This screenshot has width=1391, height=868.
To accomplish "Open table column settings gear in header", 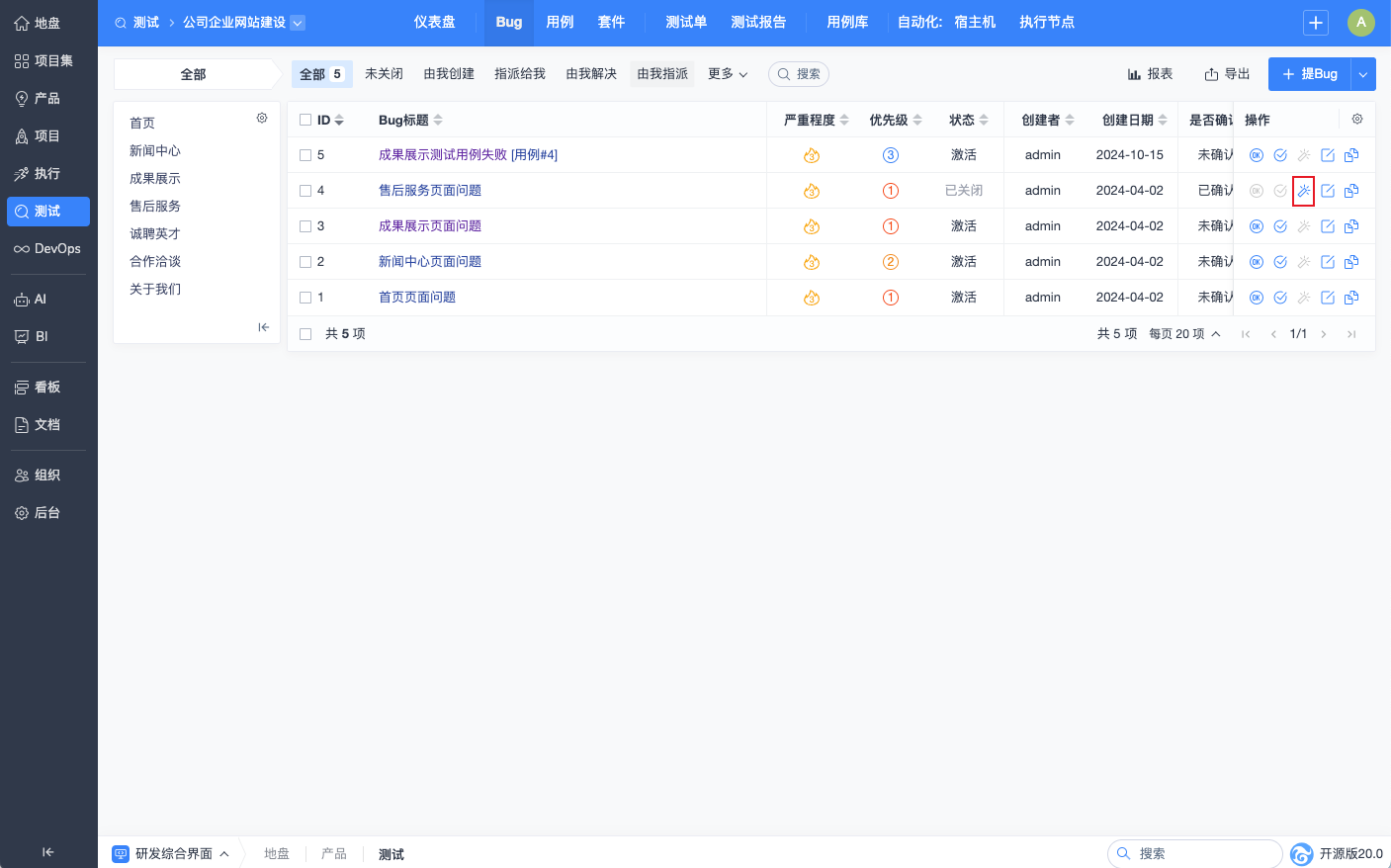I will 1357,119.
